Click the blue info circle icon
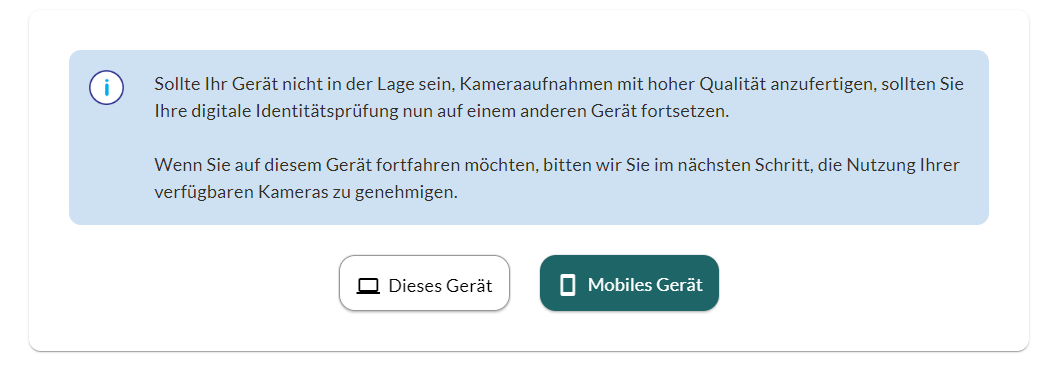This screenshot has width=1049, height=370. pos(106,88)
